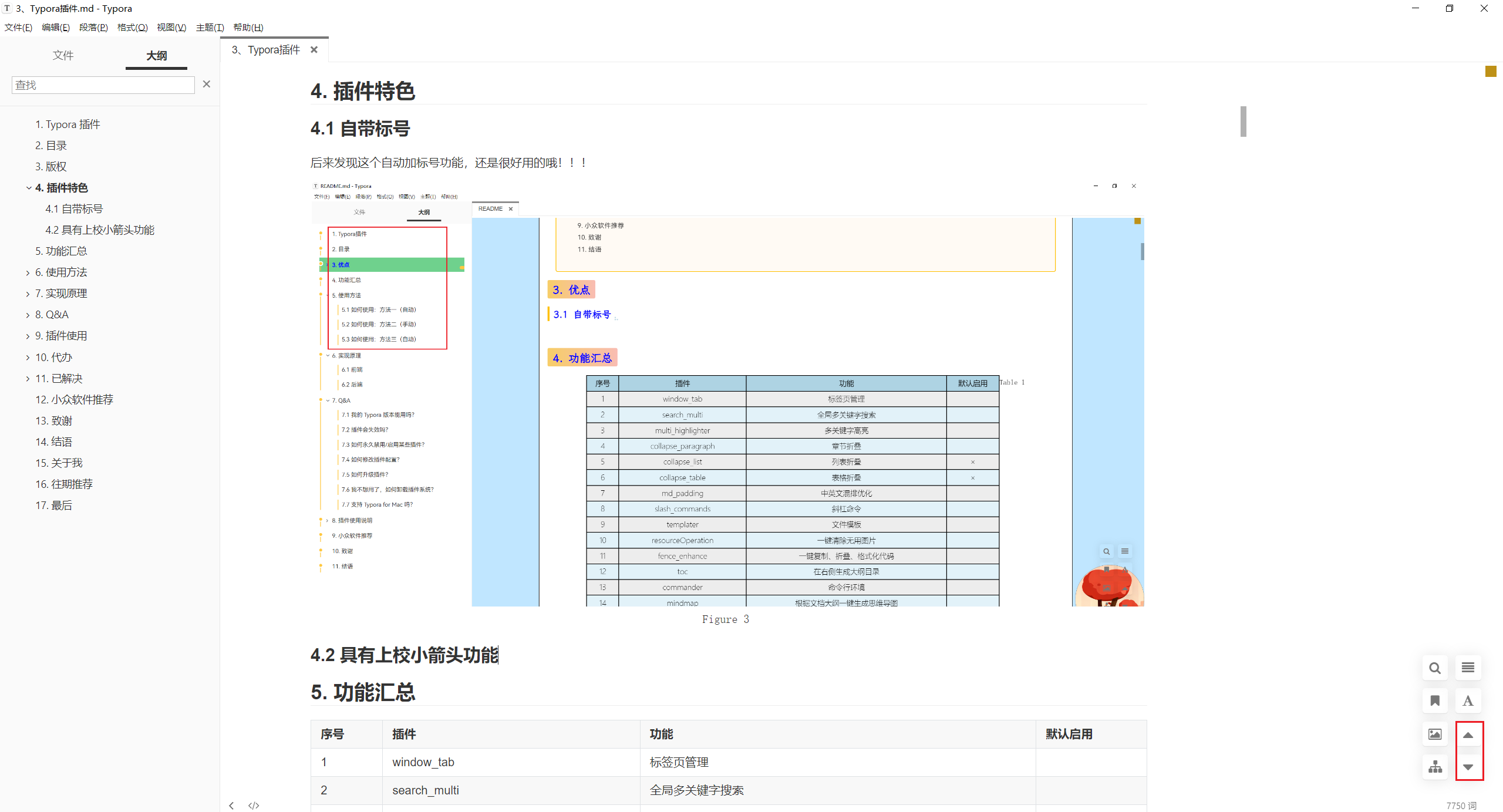The height and width of the screenshot is (812, 1503).
Task: Expand the 8. Q&A outline node
Action: [28, 315]
